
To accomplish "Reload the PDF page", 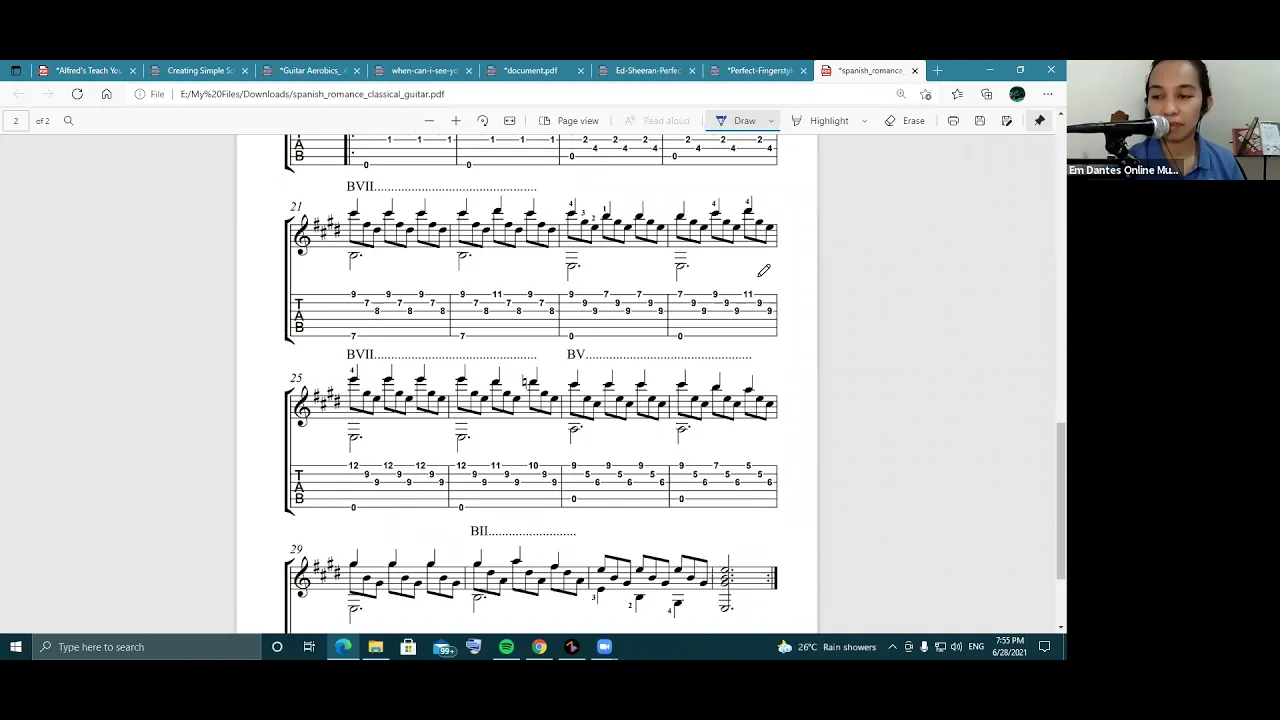I will tap(77, 94).
